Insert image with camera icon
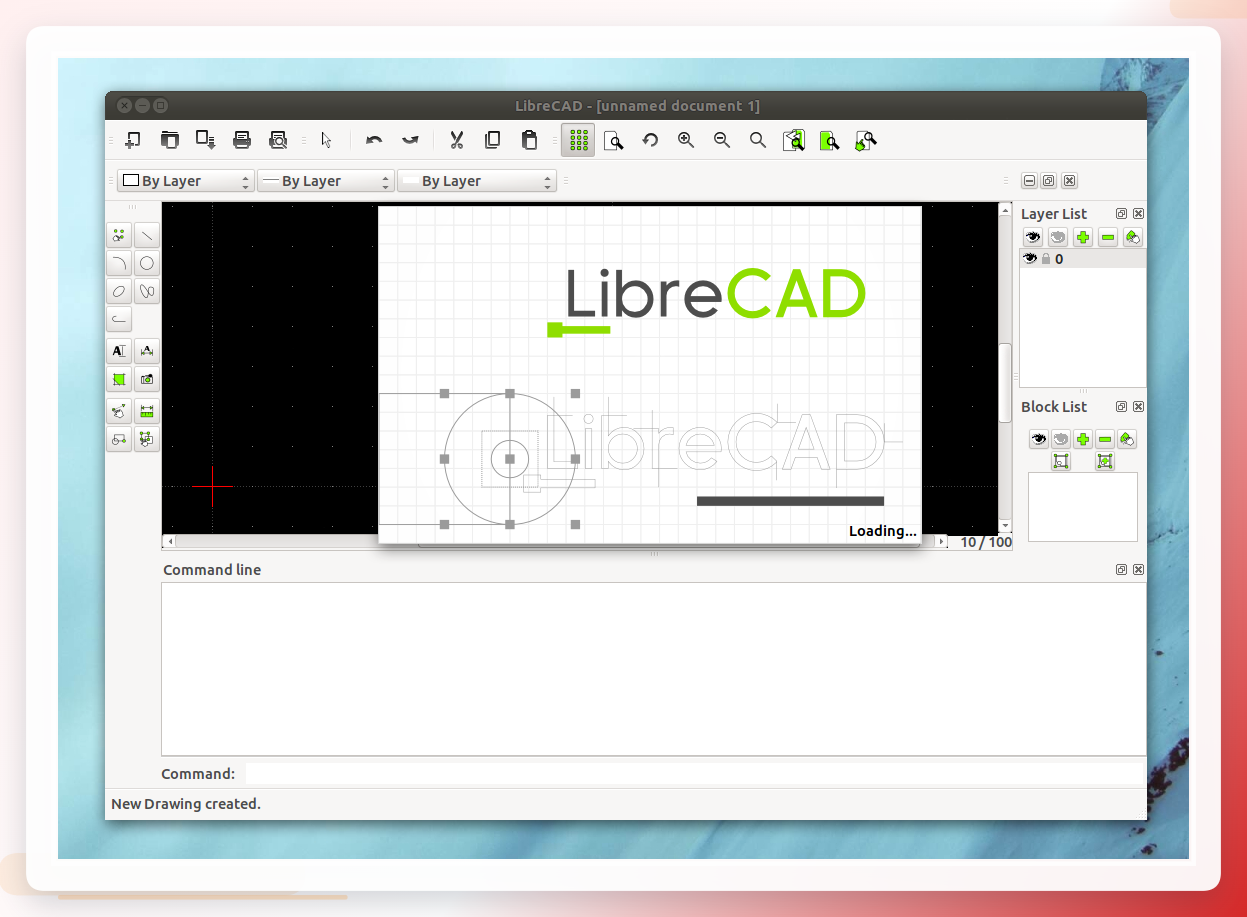Viewport: 1247px width, 917px height. (x=147, y=379)
